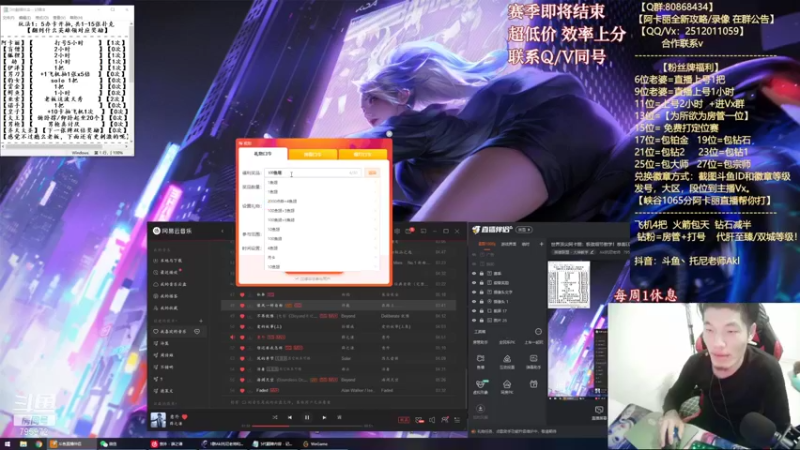Viewport: 800px width, 450px height.
Task: Select notepad thumbnail in stream preview
Action: click(569, 285)
